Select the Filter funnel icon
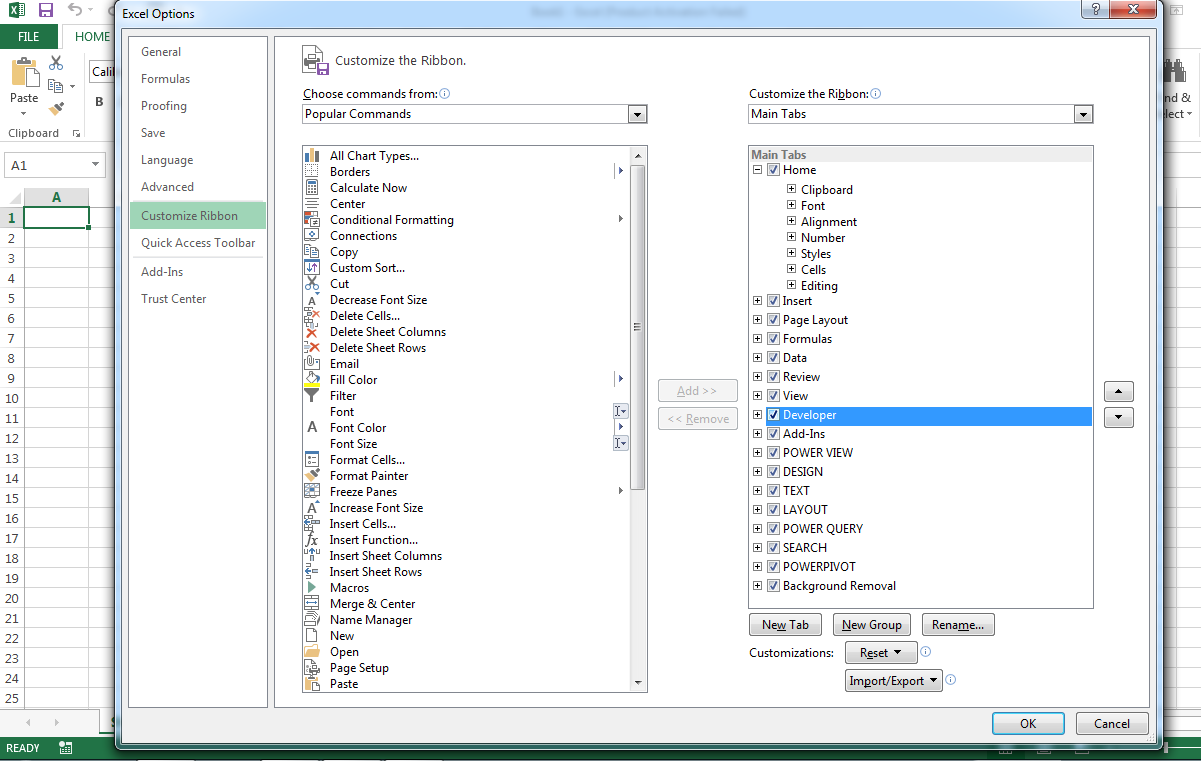Screen dimensions: 1201x761 click(x=310, y=395)
